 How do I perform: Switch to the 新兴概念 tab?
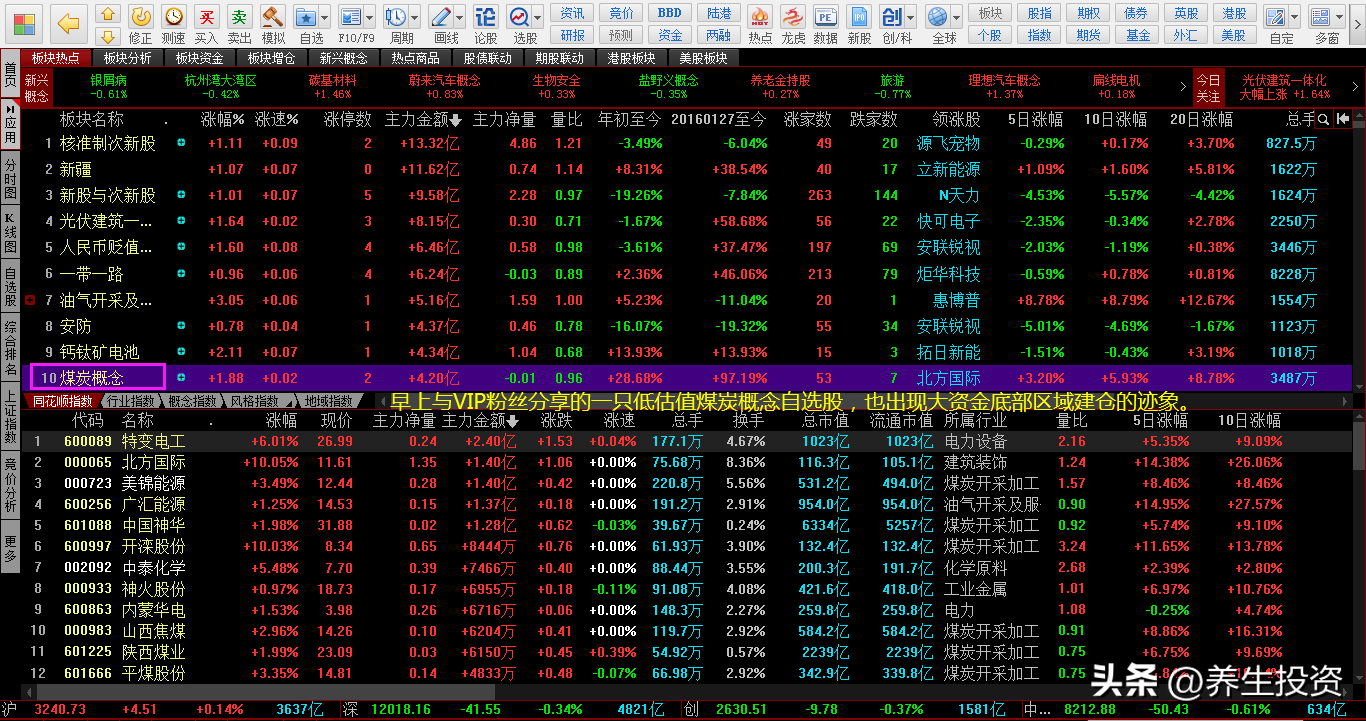click(x=343, y=58)
